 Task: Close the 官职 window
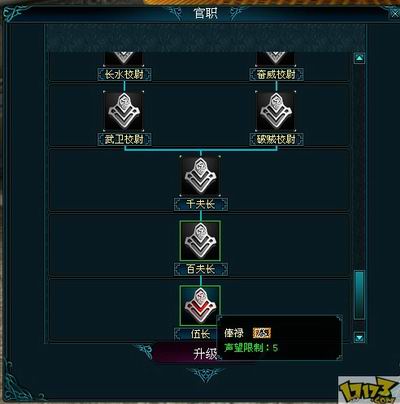[x=394, y=14]
